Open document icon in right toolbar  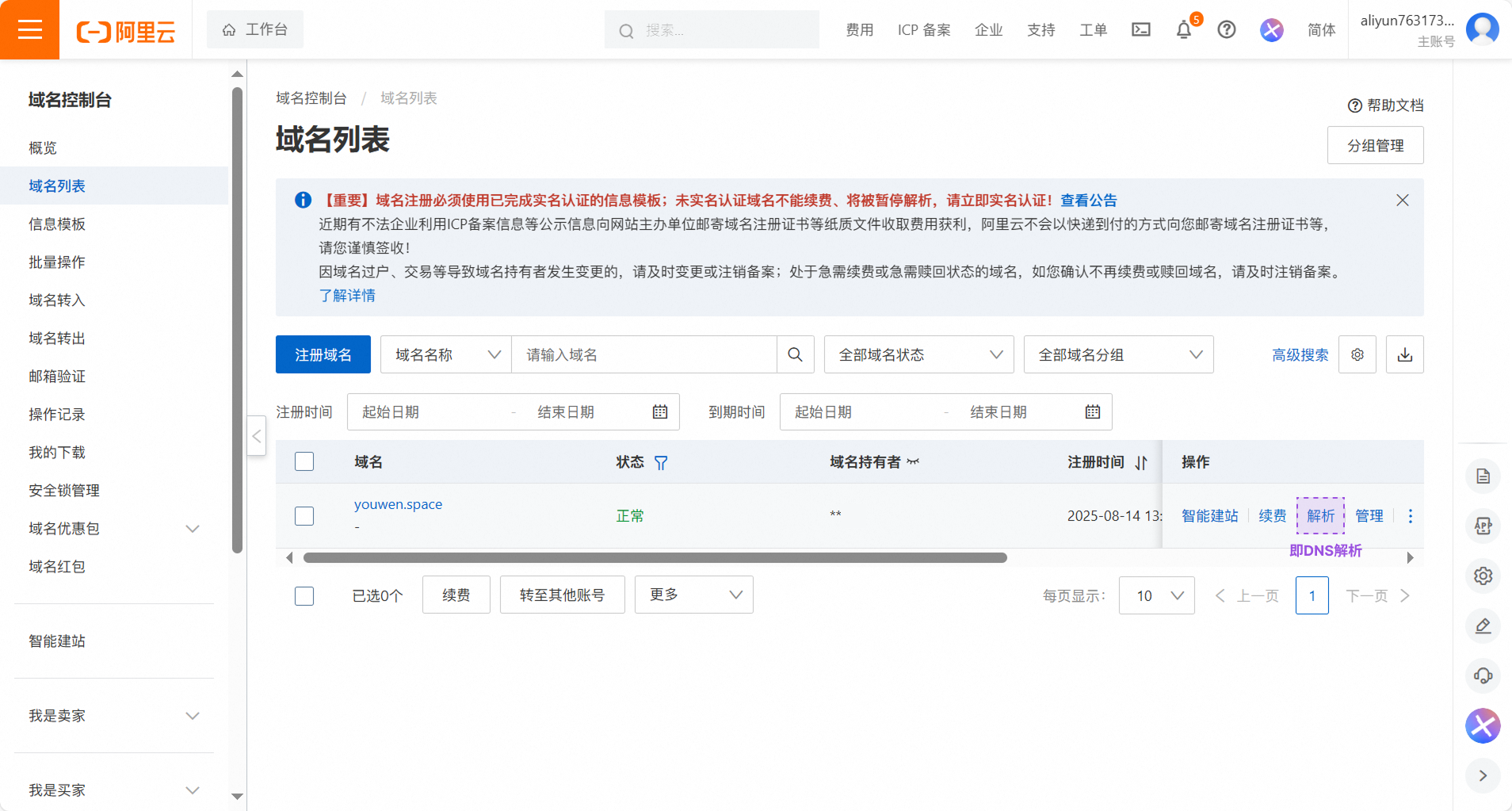click(x=1483, y=476)
